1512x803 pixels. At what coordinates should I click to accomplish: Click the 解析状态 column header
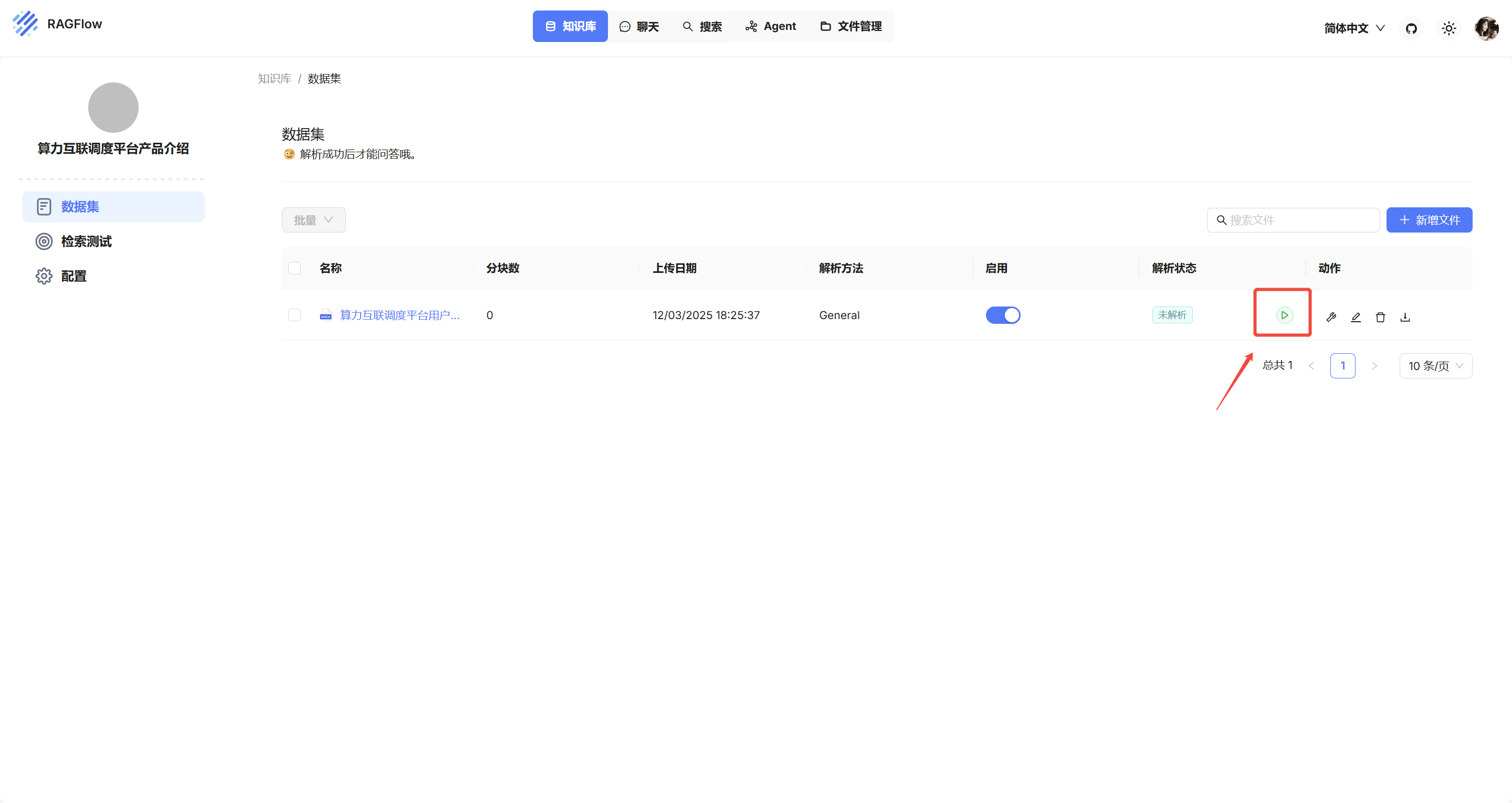tap(1174, 268)
